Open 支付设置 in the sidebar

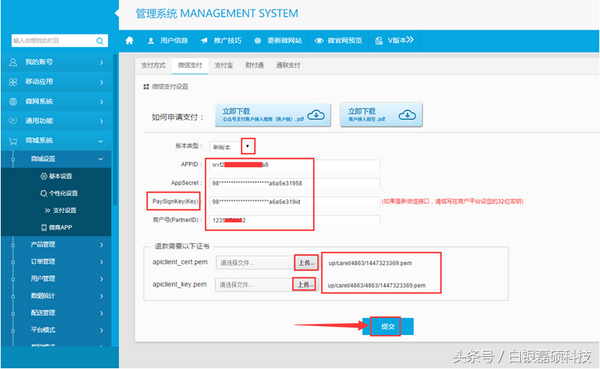point(56,211)
